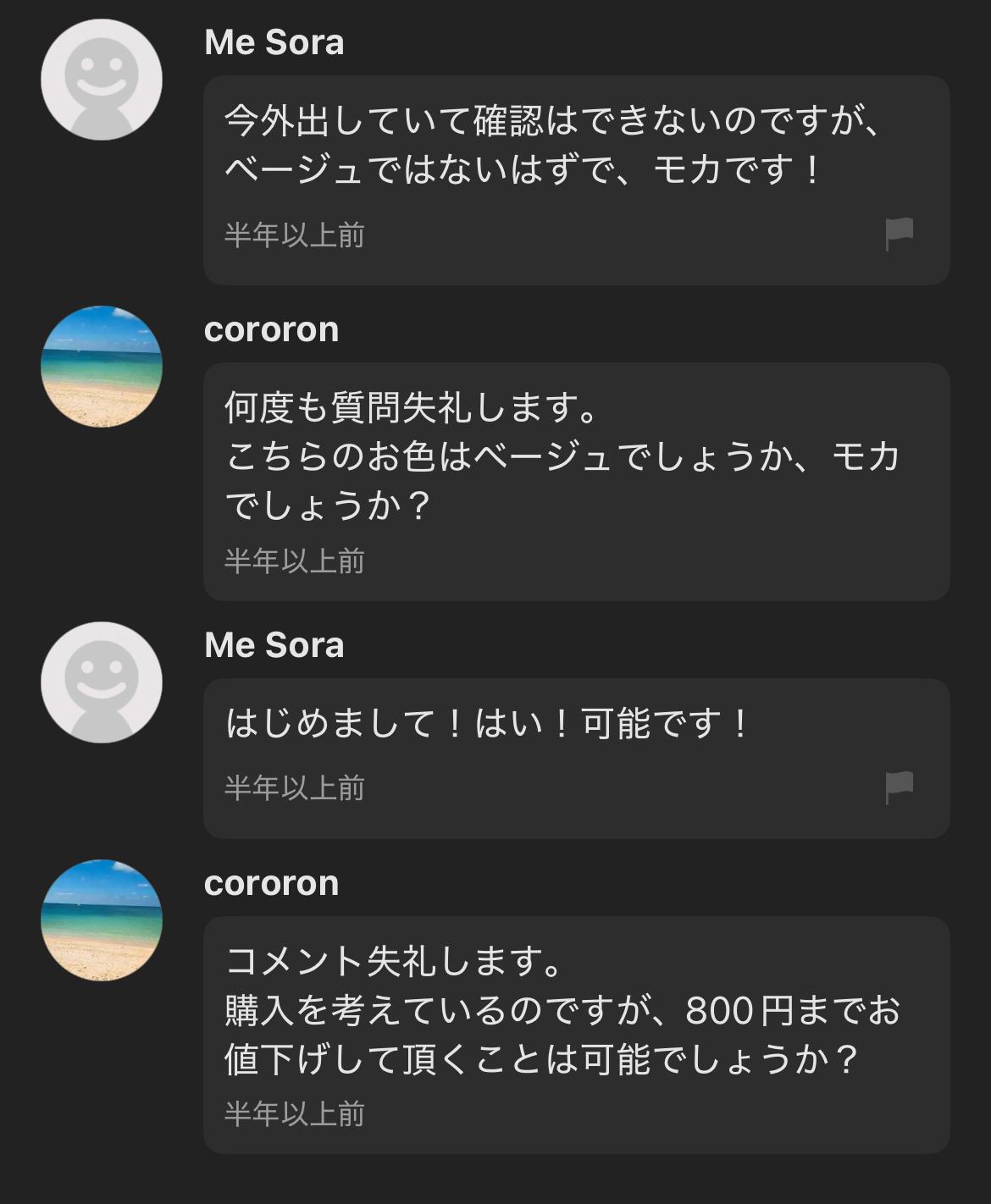Tap the 800円までお値下げ request text
This screenshot has height=1204, width=991.
pos(562,1034)
